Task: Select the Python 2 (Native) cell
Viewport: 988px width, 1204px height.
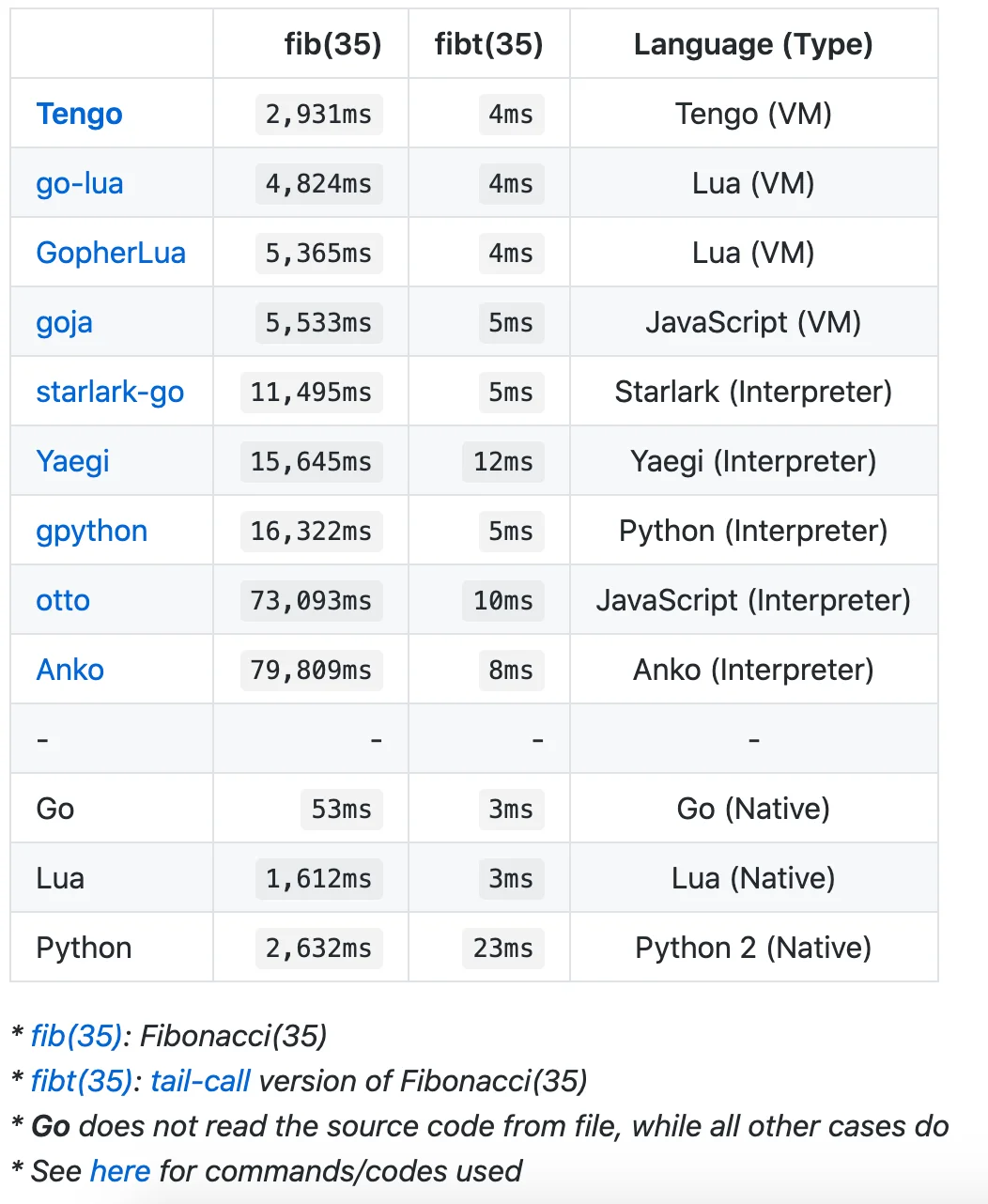Action: [x=753, y=948]
